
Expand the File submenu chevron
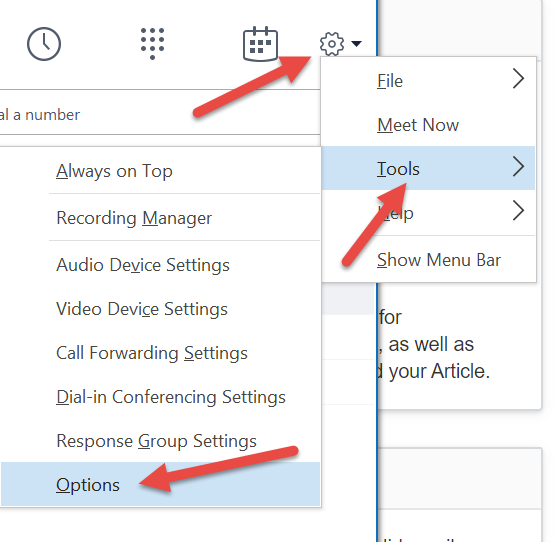pos(519,79)
